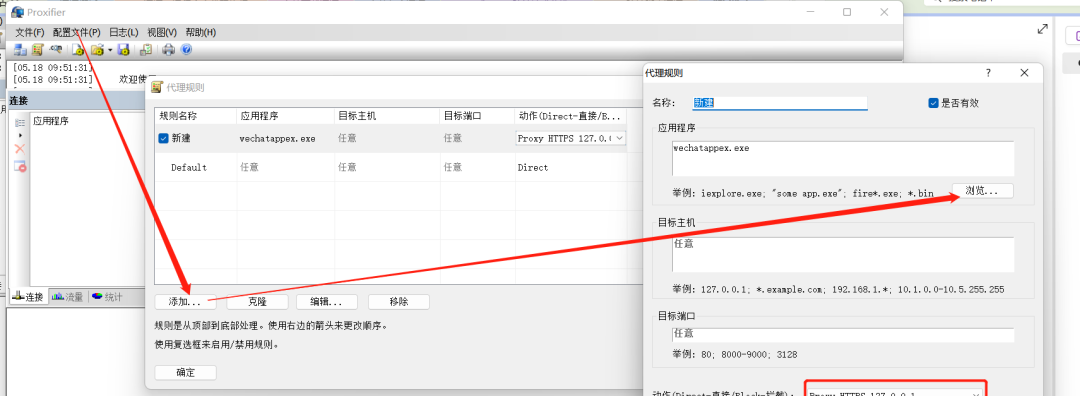Click the 目标主机 column header
The image size is (1080, 396).
[386, 116]
